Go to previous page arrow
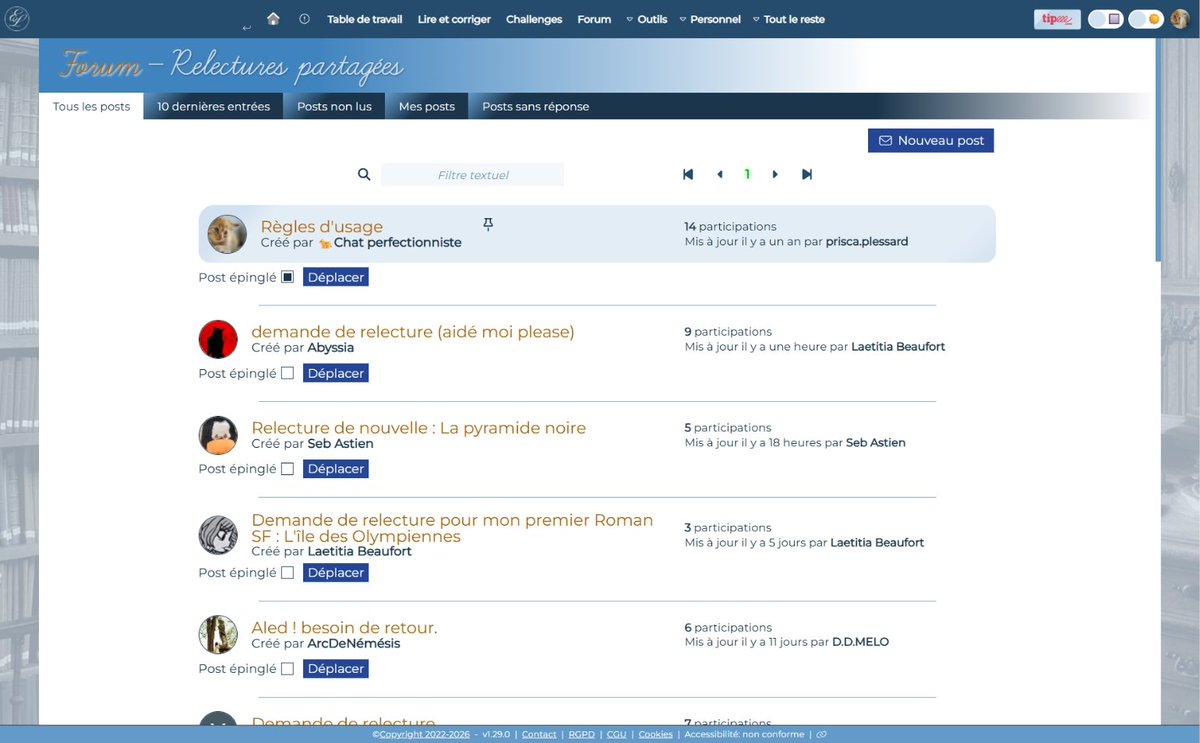This screenshot has height=743, width=1200. coord(719,174)
